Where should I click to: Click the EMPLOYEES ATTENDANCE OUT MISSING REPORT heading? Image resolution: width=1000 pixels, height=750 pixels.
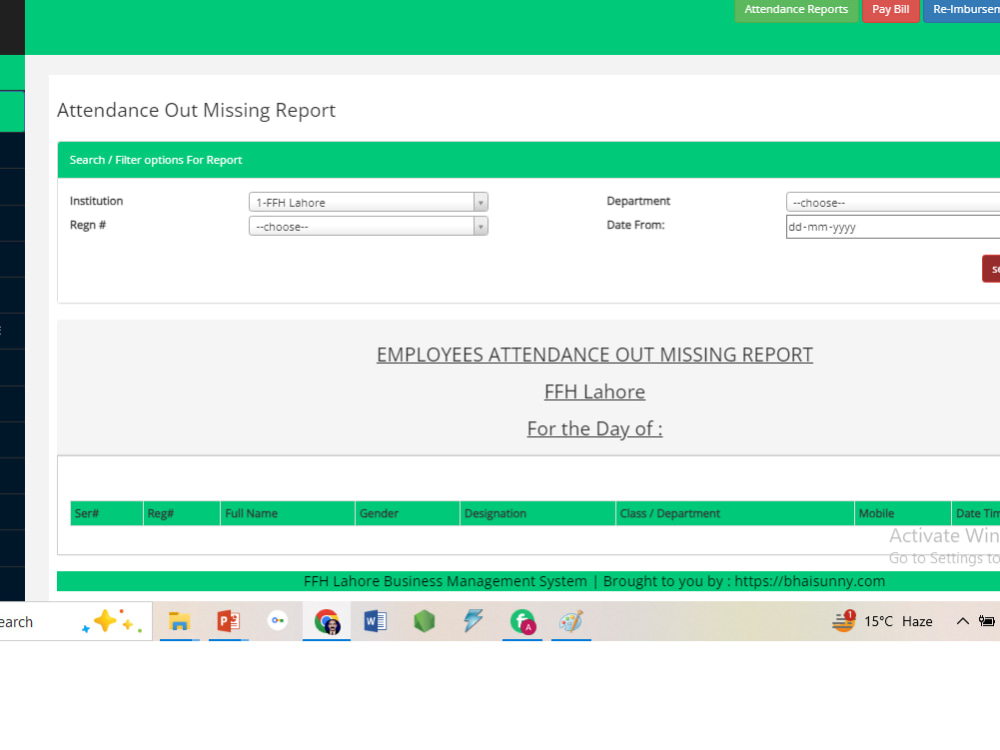coord(594,355)
